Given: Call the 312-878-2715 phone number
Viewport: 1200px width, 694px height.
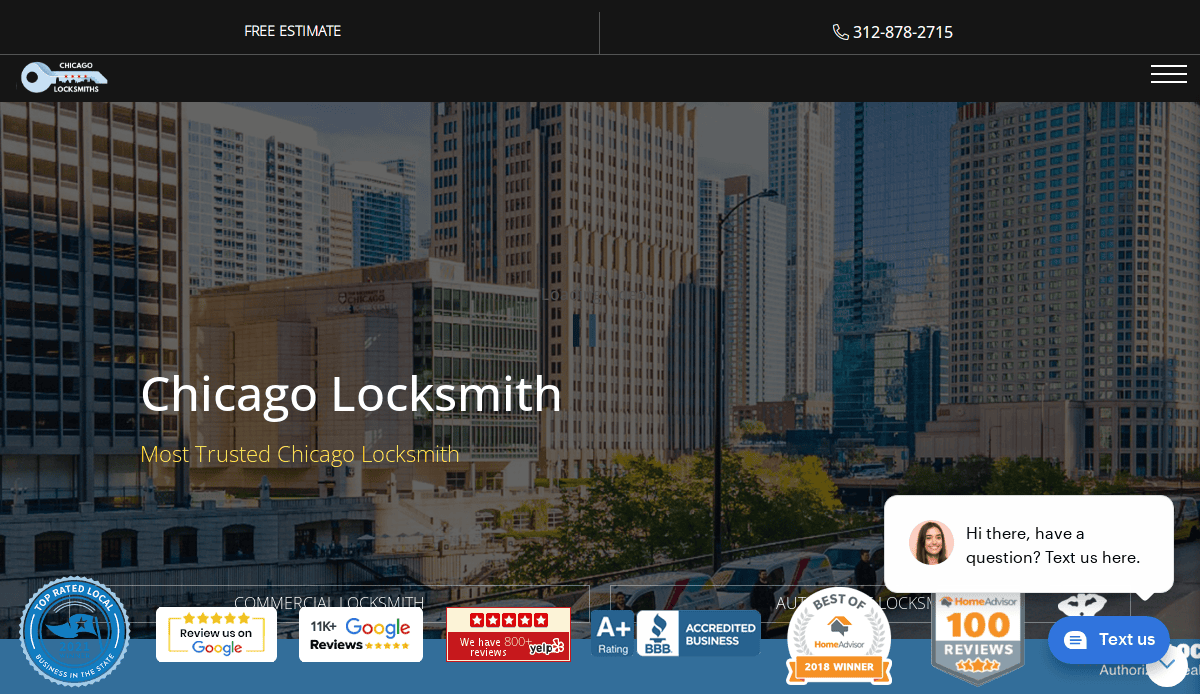Looking at the screenshot, I should 893,32.
